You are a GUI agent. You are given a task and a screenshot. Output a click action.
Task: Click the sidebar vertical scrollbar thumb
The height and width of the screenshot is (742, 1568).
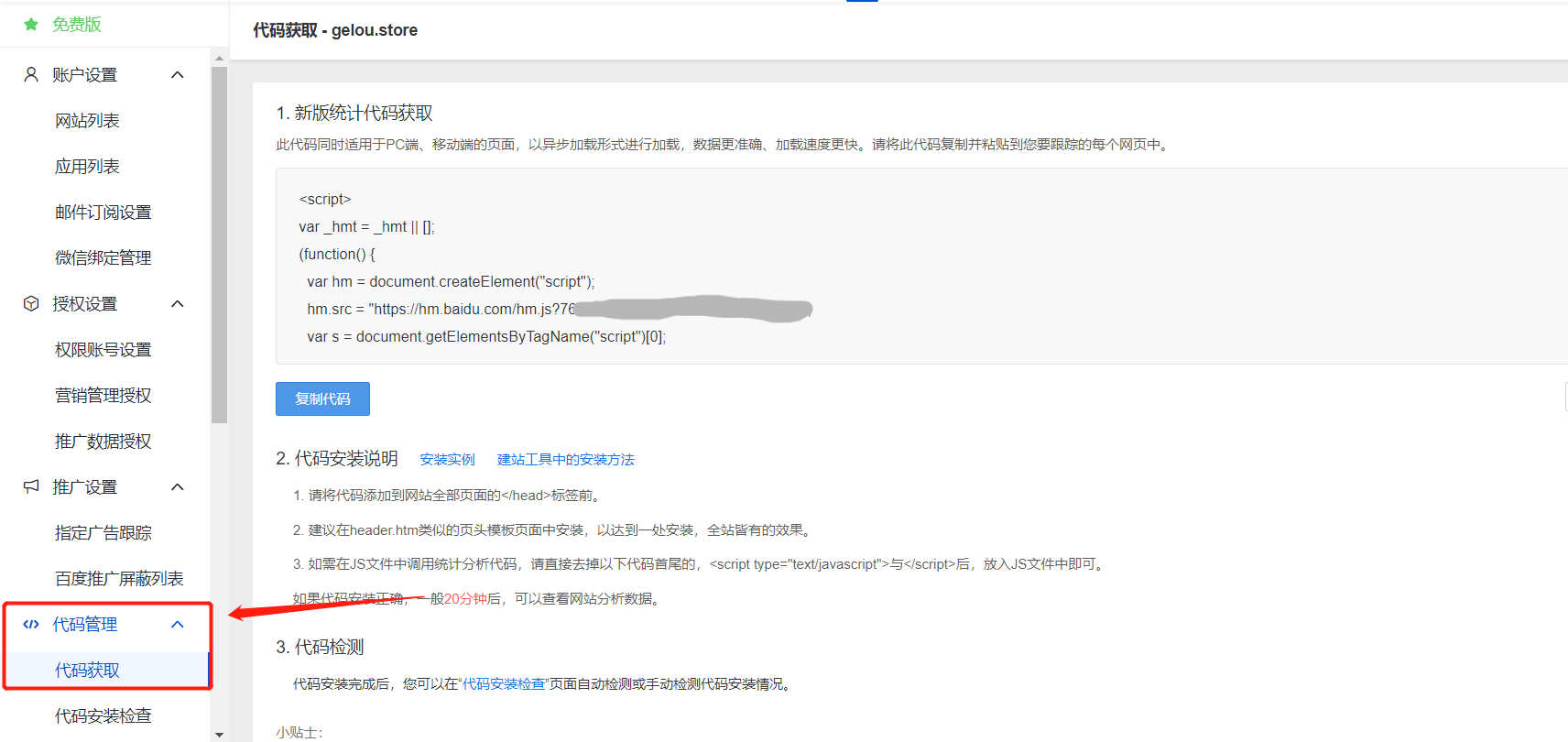[x=219, y=245]
